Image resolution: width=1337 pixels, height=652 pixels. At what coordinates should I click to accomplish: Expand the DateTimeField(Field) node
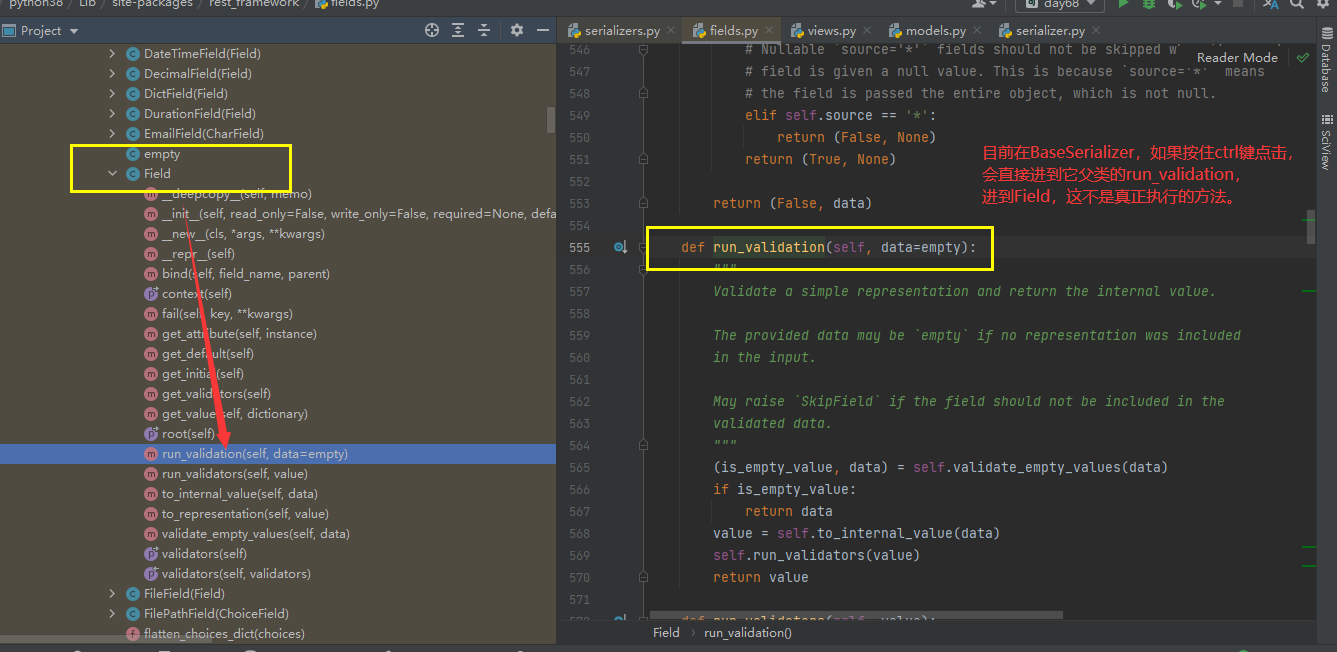(x=112, y=53)
